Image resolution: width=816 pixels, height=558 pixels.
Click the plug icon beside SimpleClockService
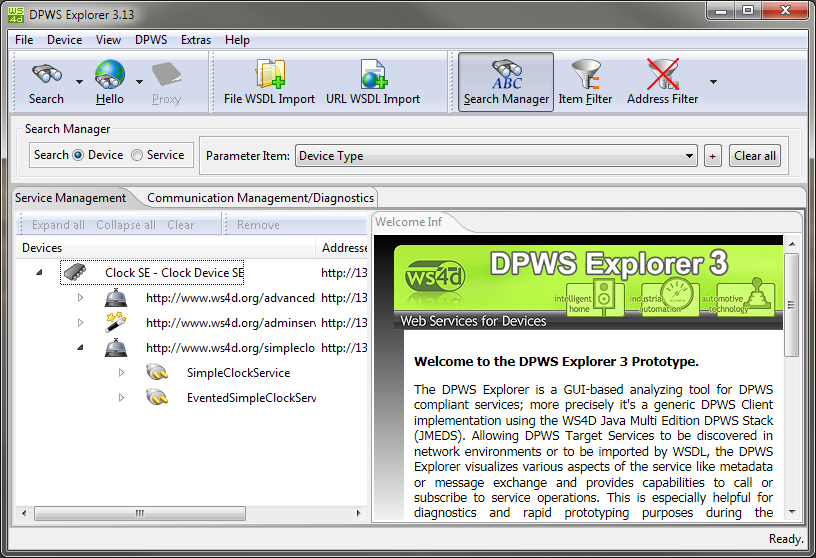[157, 372]
